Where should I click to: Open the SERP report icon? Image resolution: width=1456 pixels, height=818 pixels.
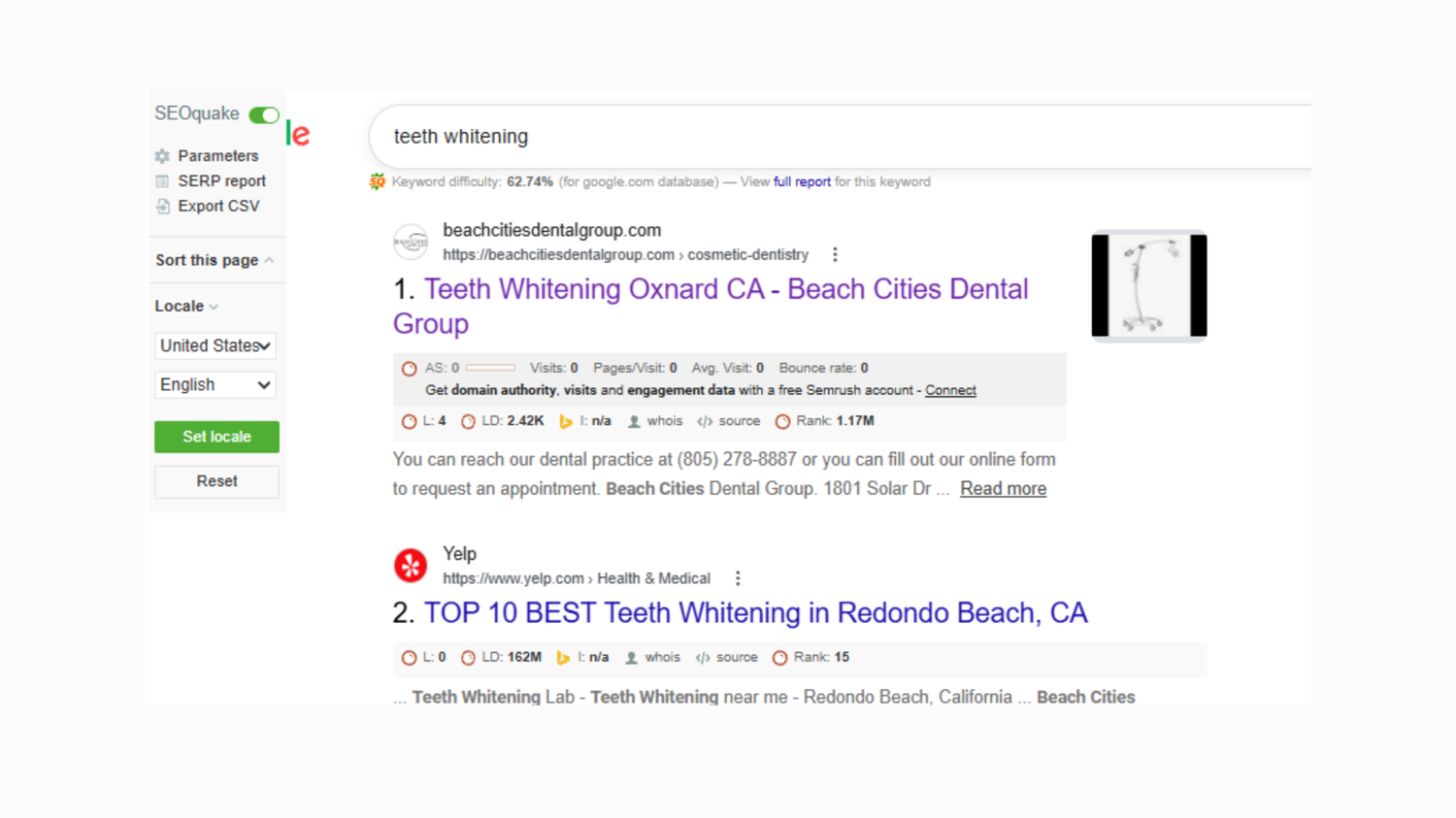(x=162, y=181)
